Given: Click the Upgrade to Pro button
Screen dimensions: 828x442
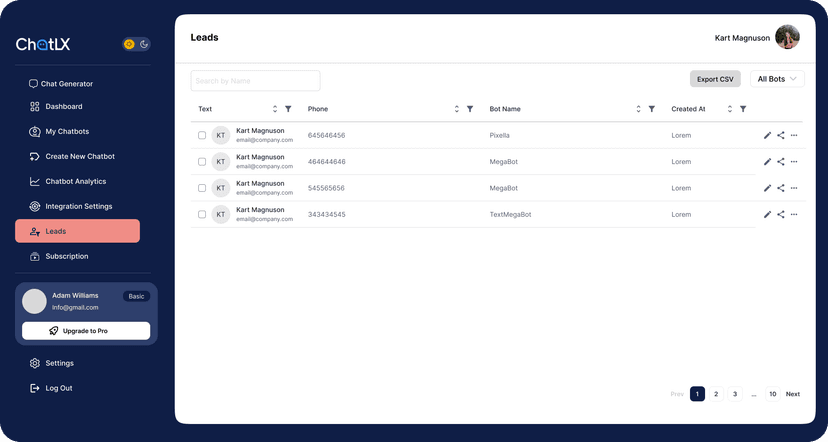Looking at the screenshot, I should 86,331.
